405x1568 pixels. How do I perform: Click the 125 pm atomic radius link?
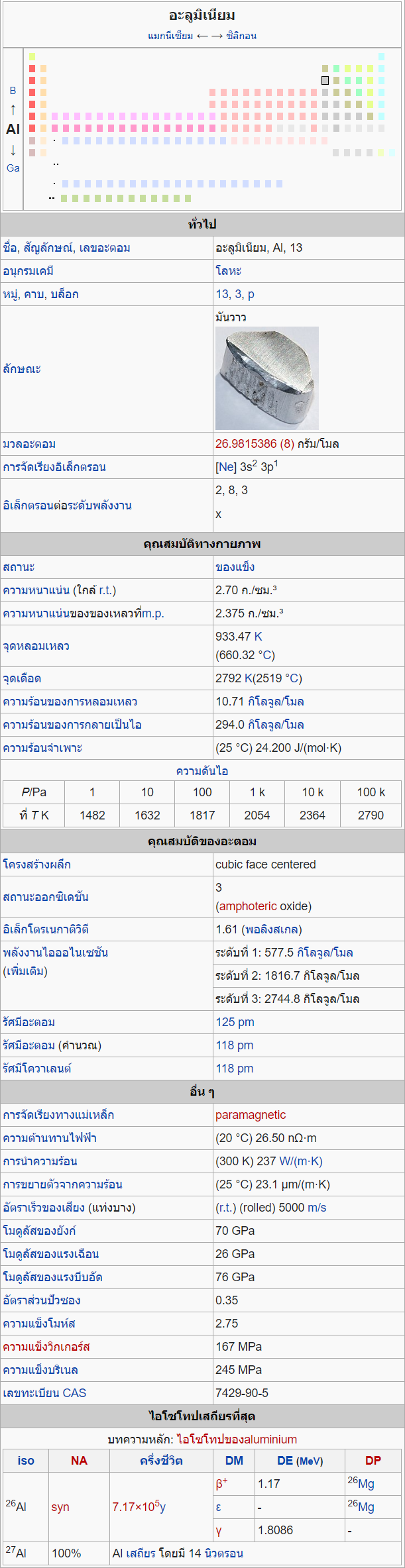tap(235, 1022)
